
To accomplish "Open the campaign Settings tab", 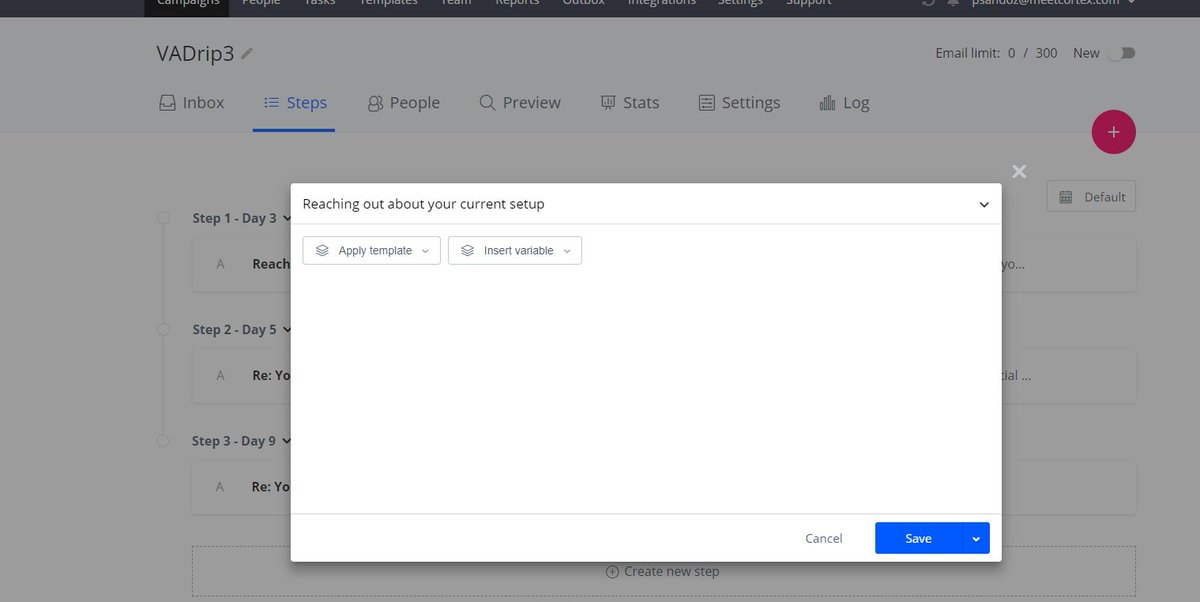I will (739, 102).
